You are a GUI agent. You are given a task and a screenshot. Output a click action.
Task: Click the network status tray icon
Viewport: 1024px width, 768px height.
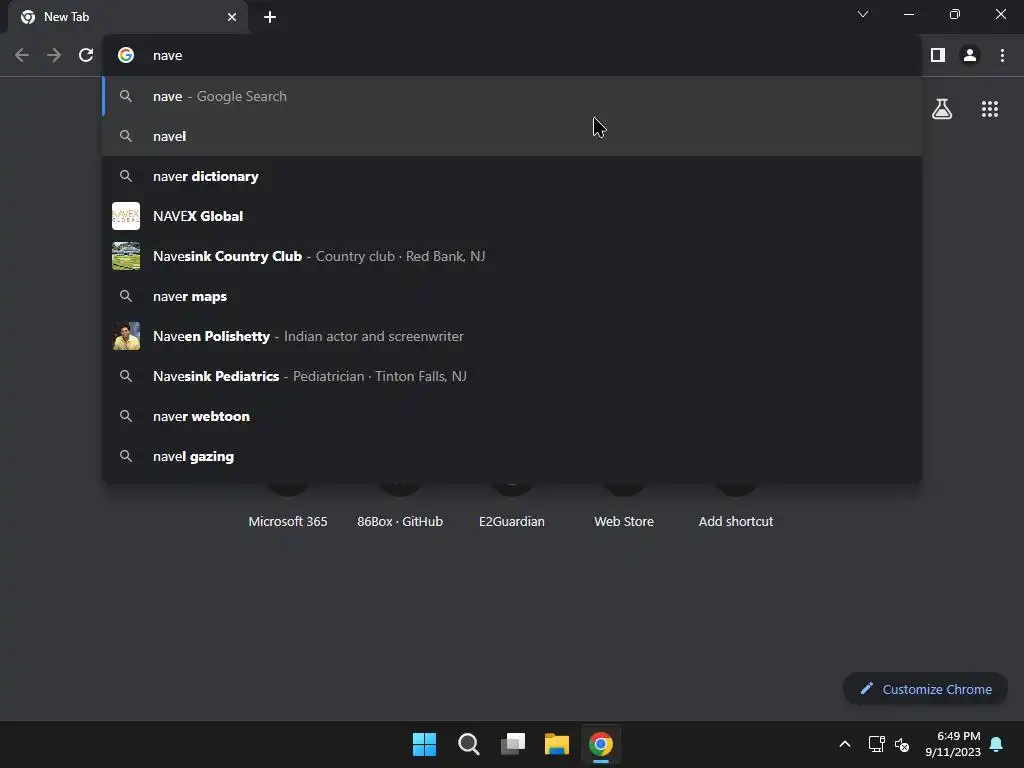[876, 744]
